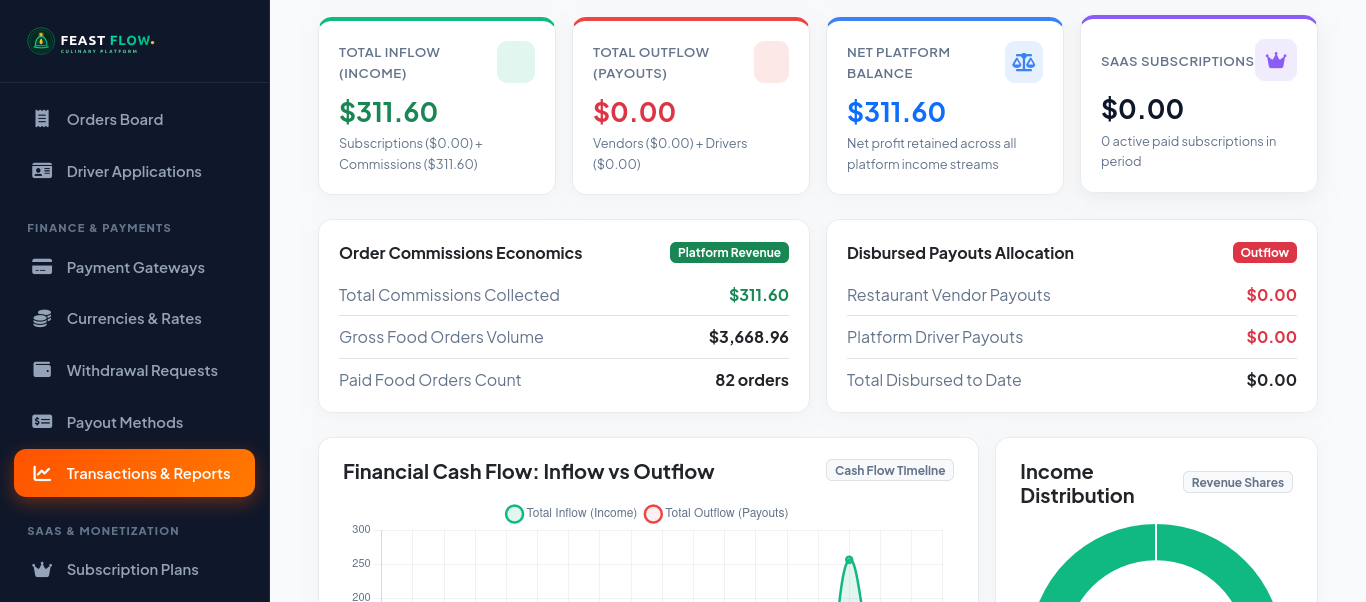
Task: Click the Gross Food Orders Volume $3,668.96 value
Action: (x=749, y=337)
